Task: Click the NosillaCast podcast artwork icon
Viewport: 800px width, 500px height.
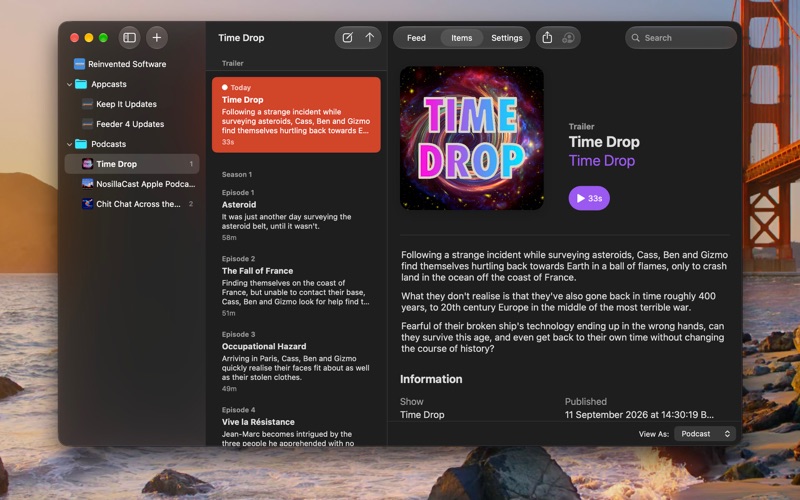Action: 87,184
